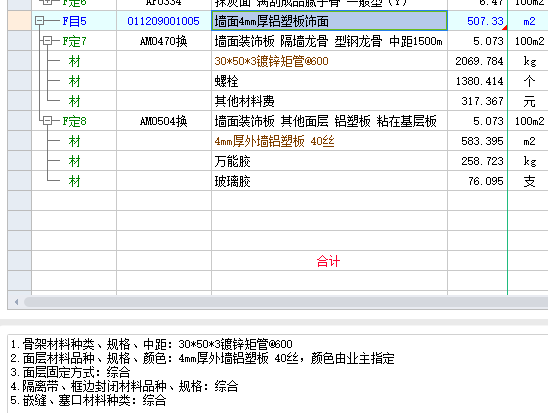548x413 pixels.
Task: Select the 墙面装饰板 隔墙龙骨 quota row
Action: (x=329, y=41)
